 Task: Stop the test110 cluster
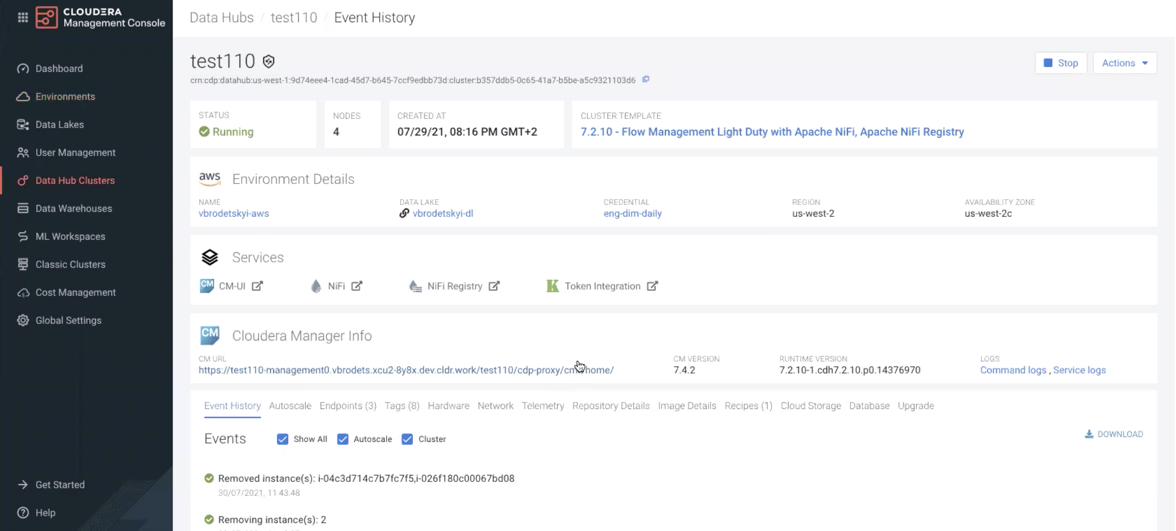(x=1060, y=63)
